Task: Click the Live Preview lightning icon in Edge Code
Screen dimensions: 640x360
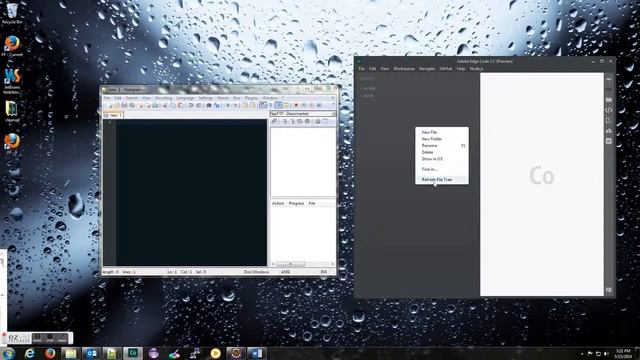Action: [609, 79]
